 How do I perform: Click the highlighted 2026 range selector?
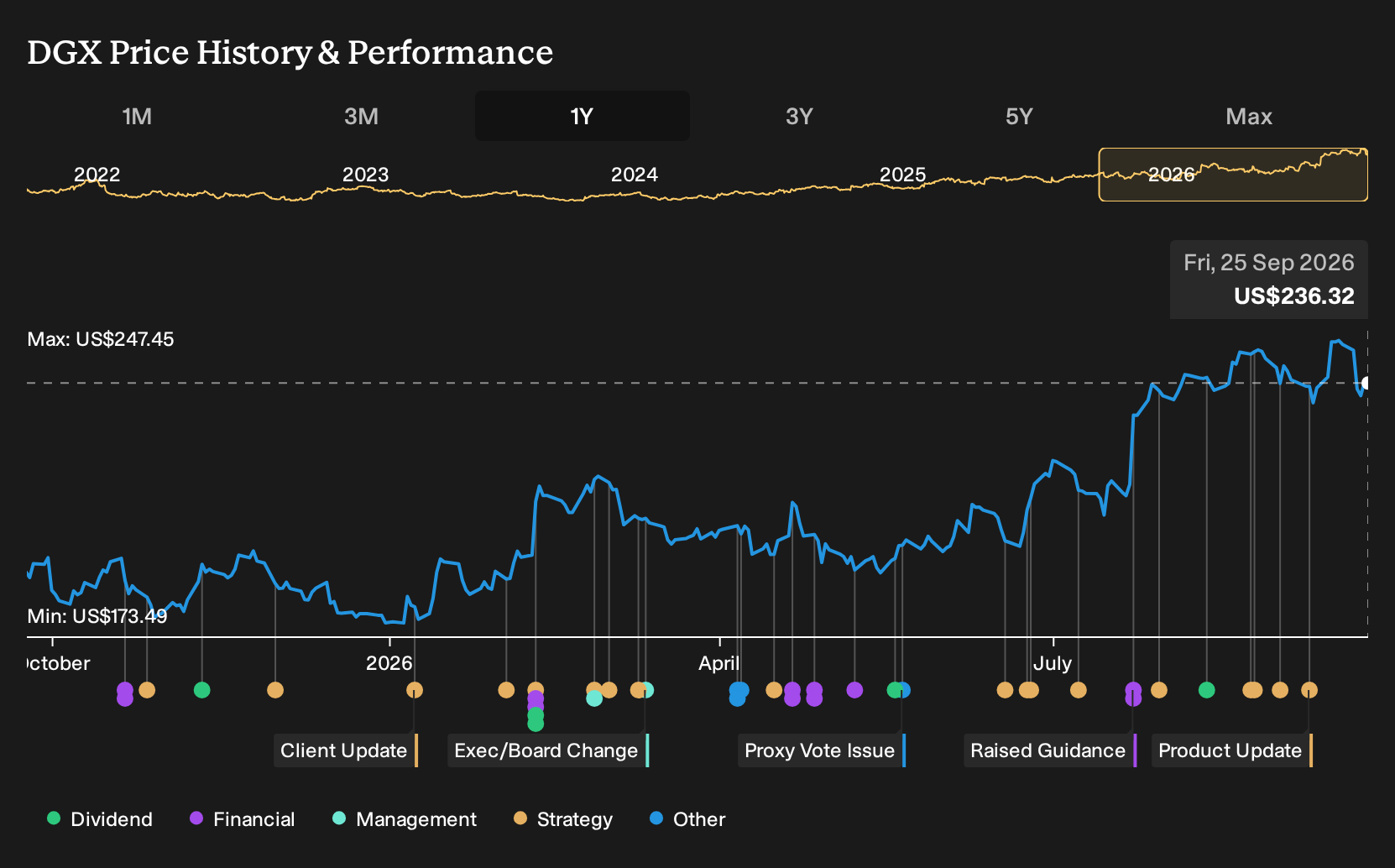pyautogui.click(x=1233, y=175)
